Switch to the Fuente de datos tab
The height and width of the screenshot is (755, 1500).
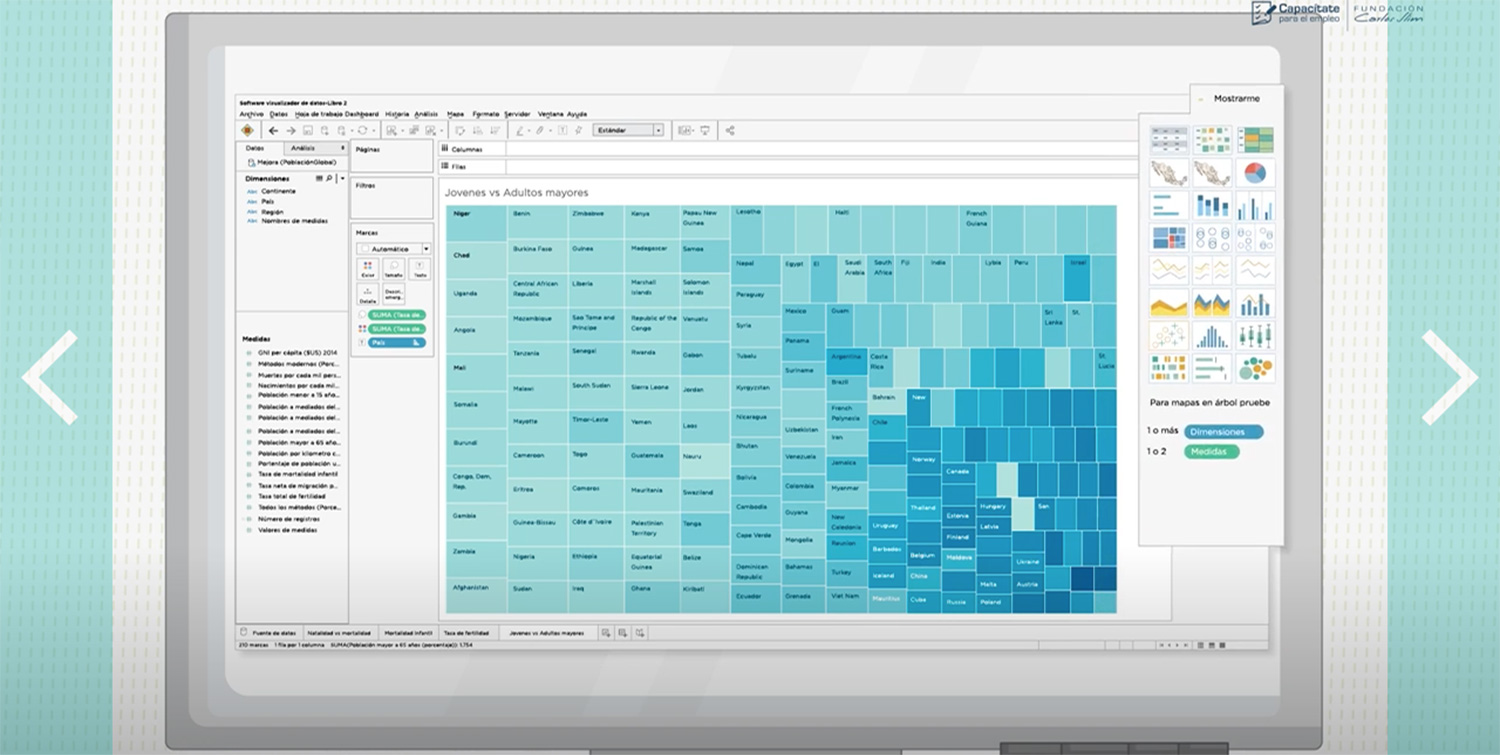click(268, 633)
